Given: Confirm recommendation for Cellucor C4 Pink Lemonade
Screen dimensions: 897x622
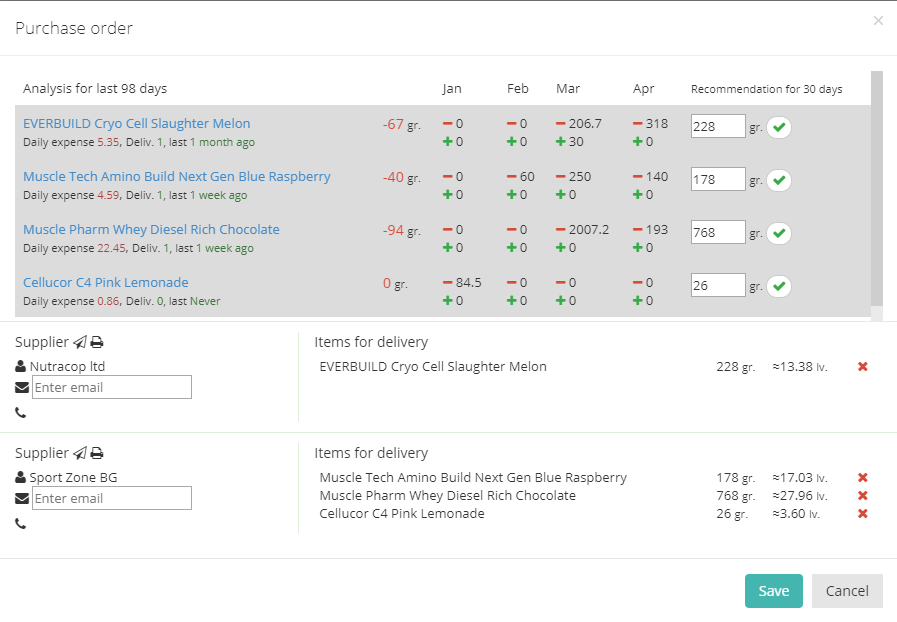Looking at the screenshot, I should coord(779,286).
